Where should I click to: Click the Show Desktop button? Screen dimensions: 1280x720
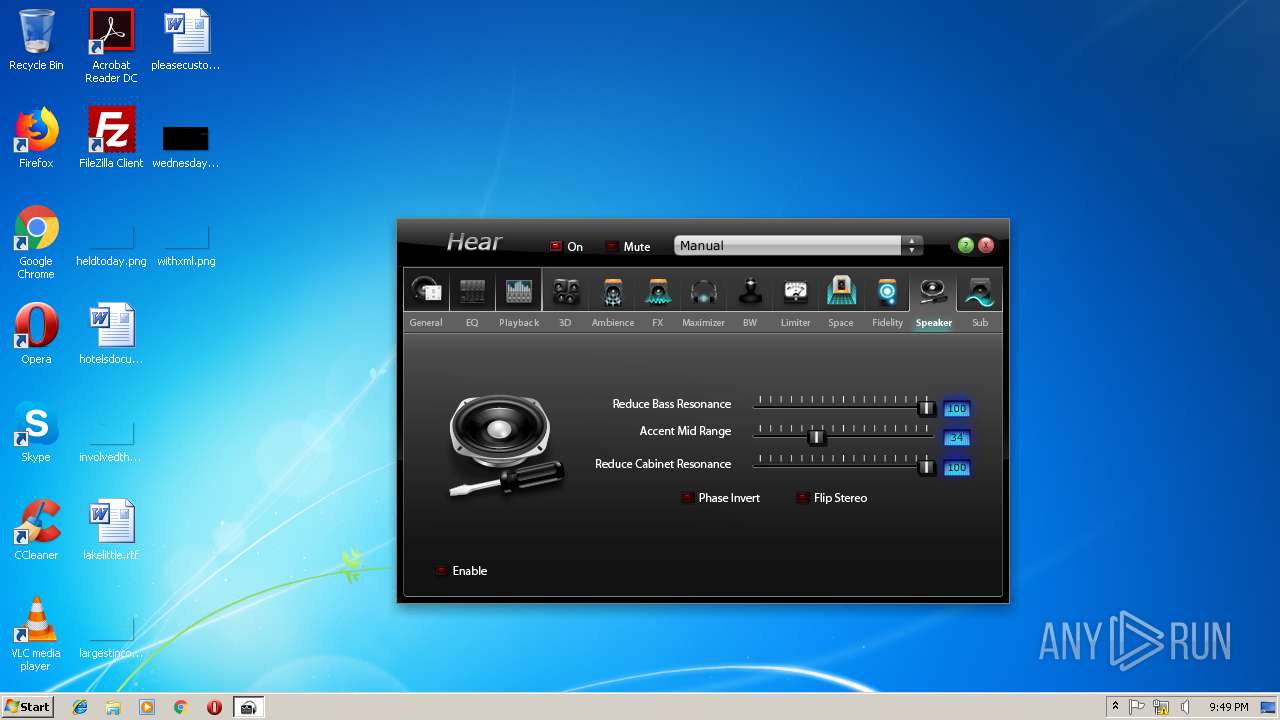(x=1270, y=707)
